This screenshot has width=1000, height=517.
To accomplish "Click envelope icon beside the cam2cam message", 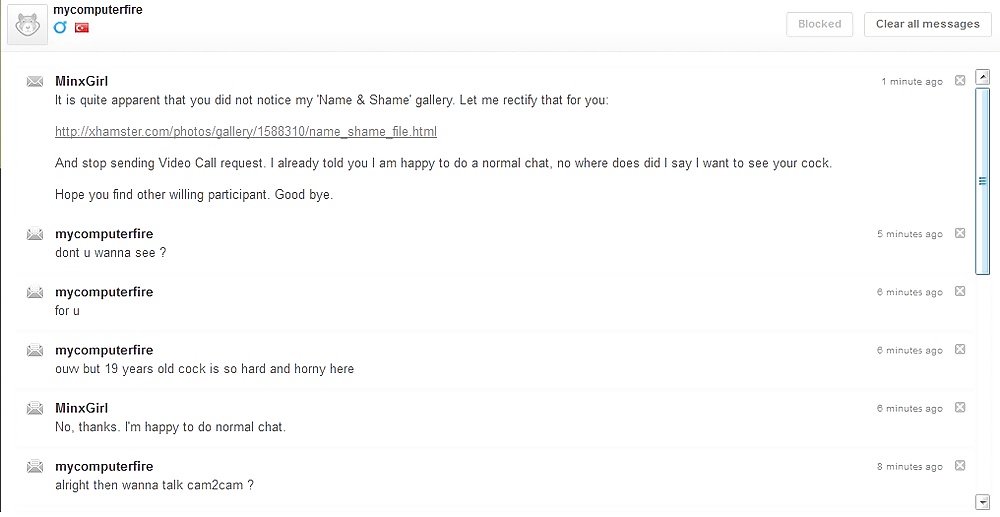I will (x=35, y=466).
